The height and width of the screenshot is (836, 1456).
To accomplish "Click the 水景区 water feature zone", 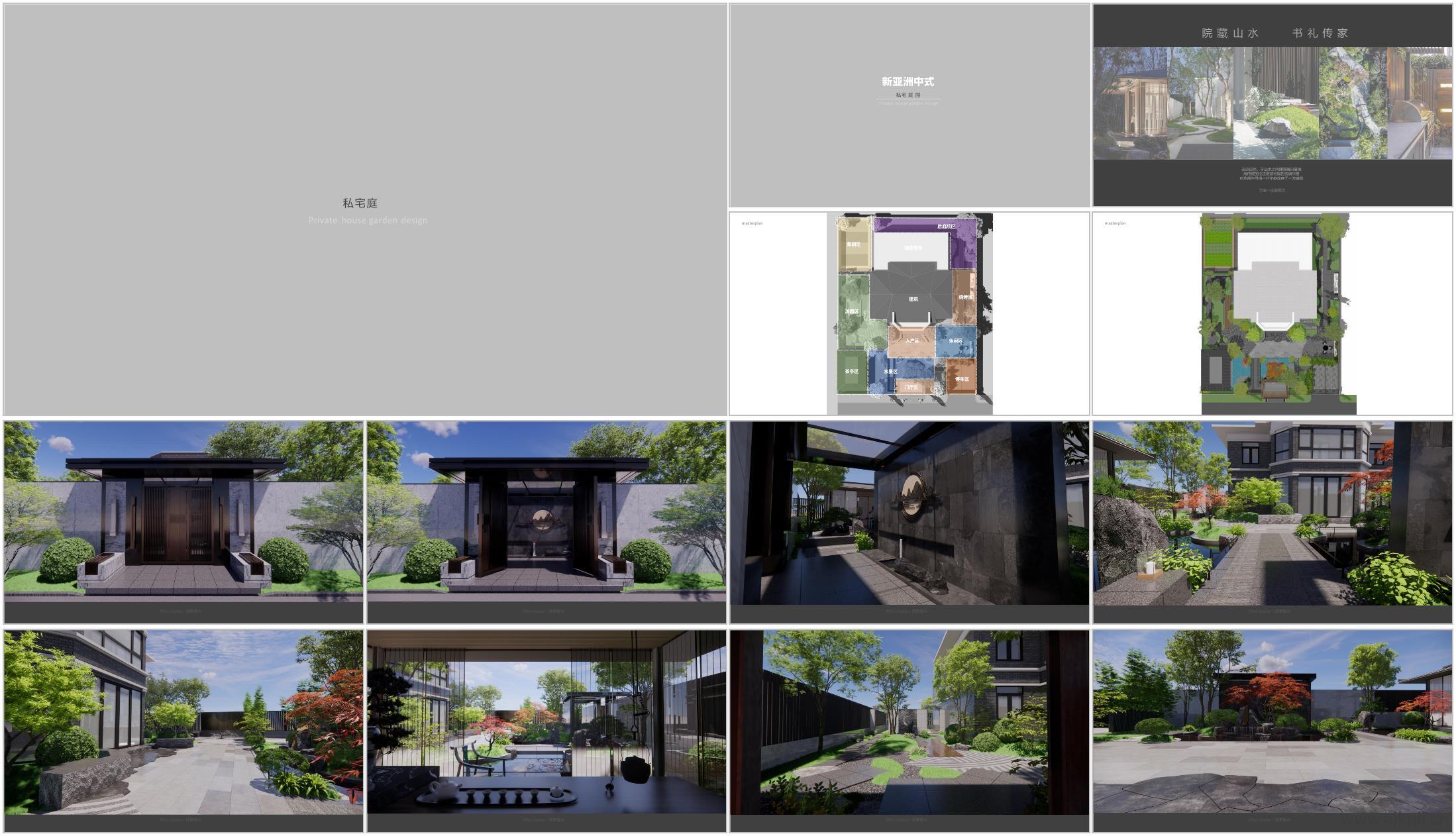I will click(x=890, y=372).
